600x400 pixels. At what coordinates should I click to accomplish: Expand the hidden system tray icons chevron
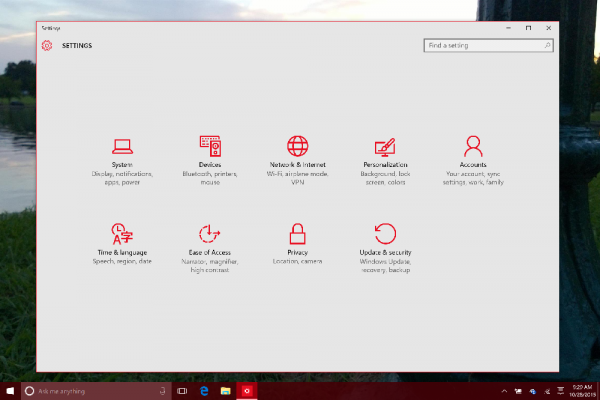[504, 391]
